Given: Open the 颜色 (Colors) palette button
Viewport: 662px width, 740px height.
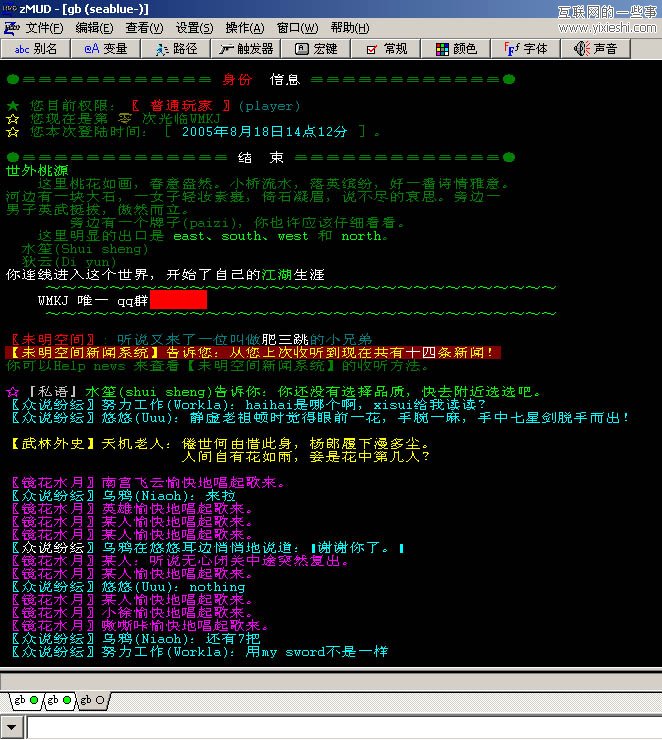Looking at the screenshot, I should tap(456, 48).
